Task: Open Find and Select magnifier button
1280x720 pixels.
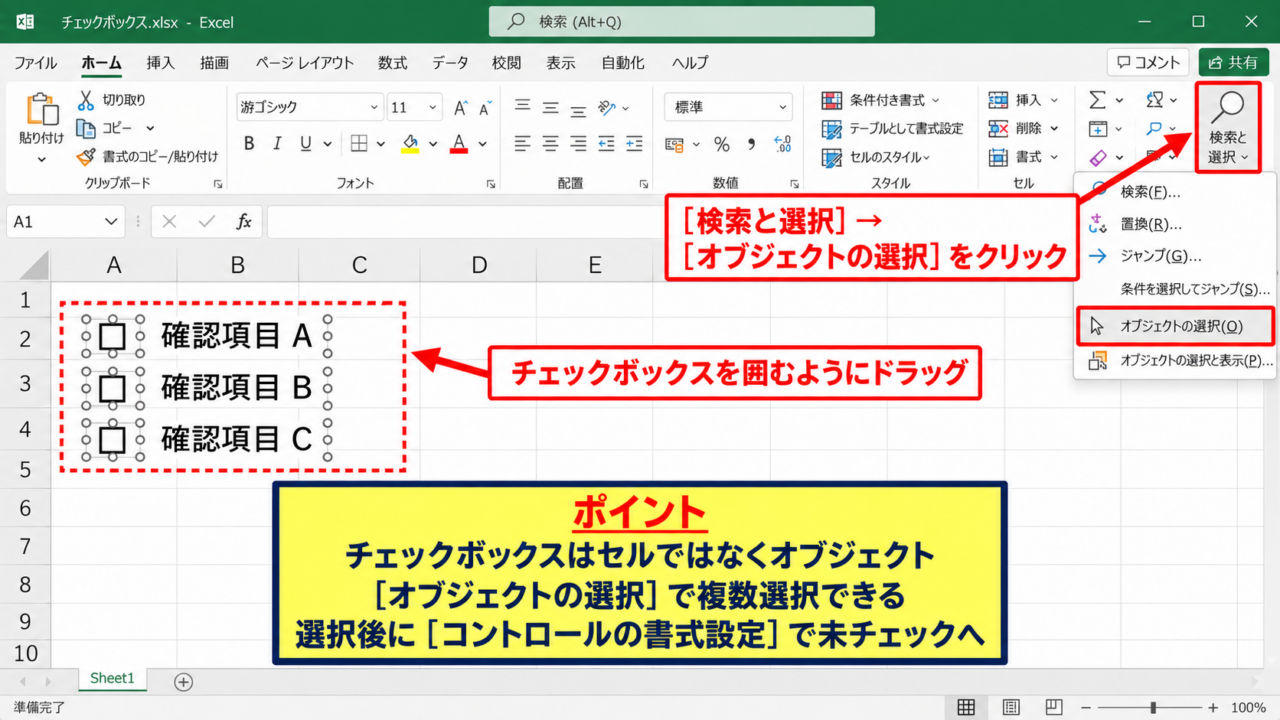Action: point(1227,128)
